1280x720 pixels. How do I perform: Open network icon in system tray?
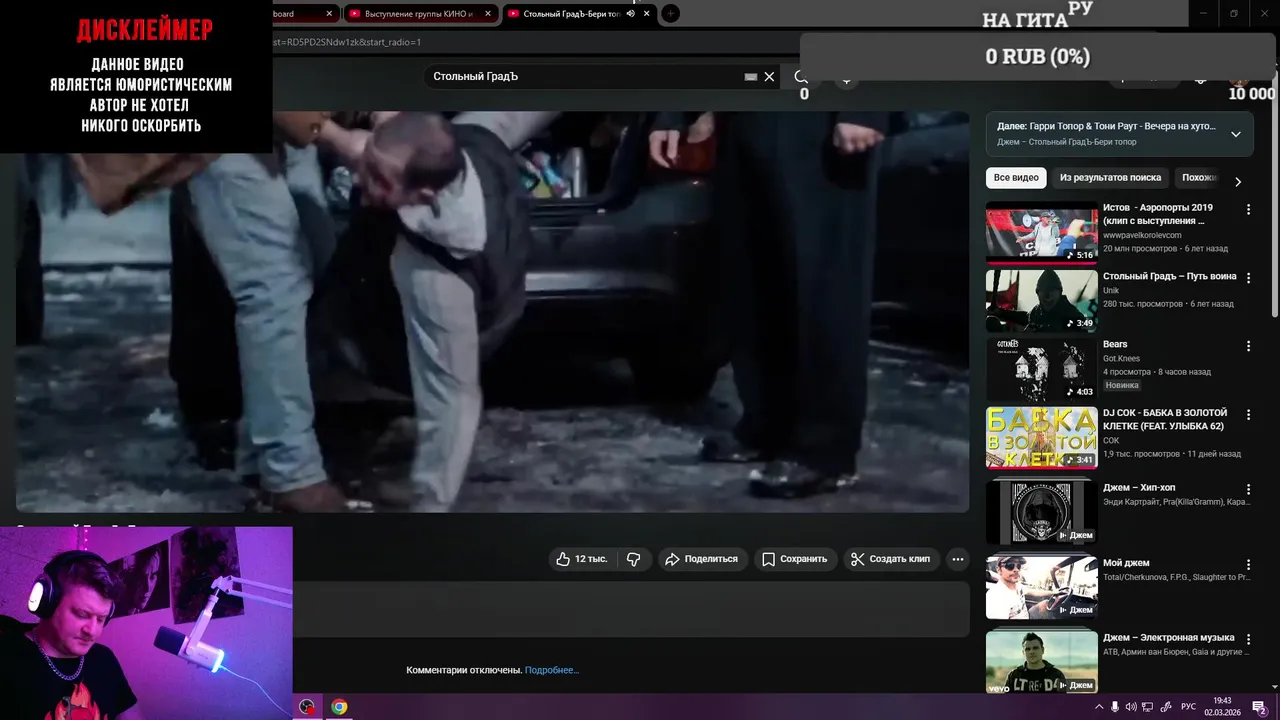click(1148, 707)
